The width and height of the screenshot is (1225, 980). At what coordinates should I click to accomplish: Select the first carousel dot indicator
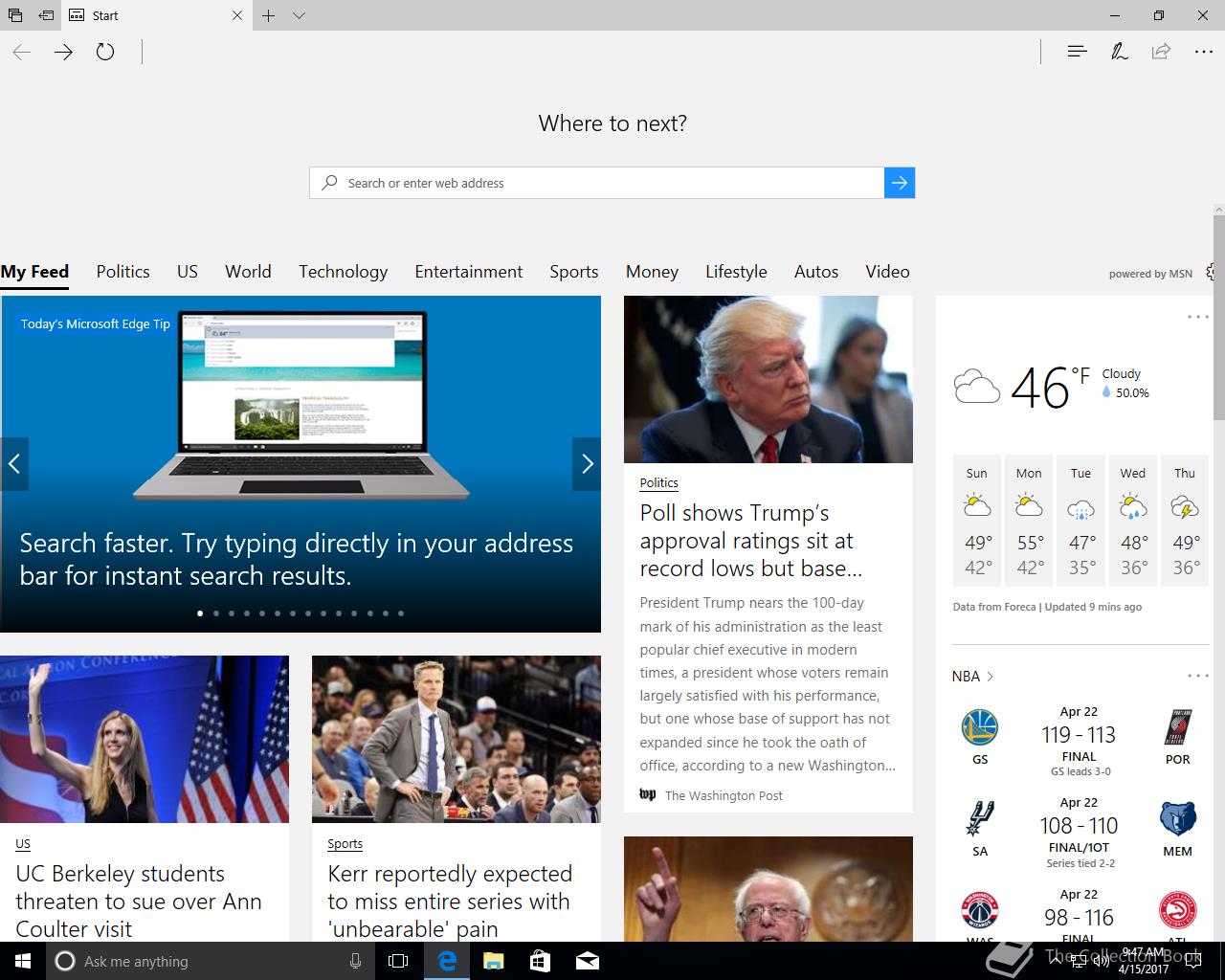pyautogui.click(x=200, y=613)
